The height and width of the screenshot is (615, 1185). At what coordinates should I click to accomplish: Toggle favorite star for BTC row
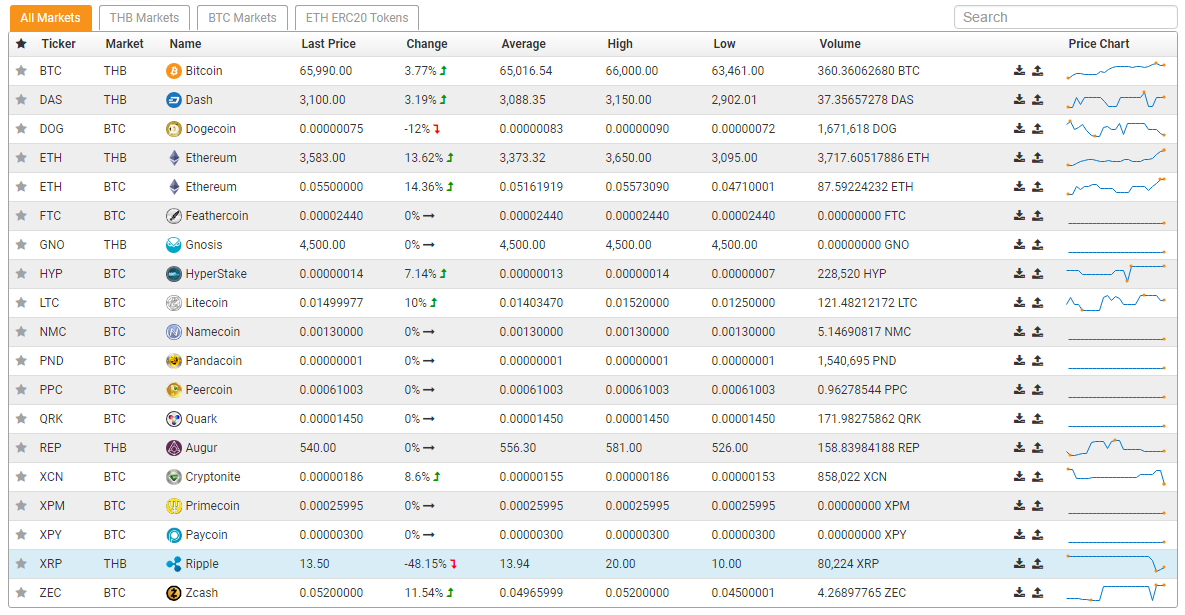click(x=21, y=71)
